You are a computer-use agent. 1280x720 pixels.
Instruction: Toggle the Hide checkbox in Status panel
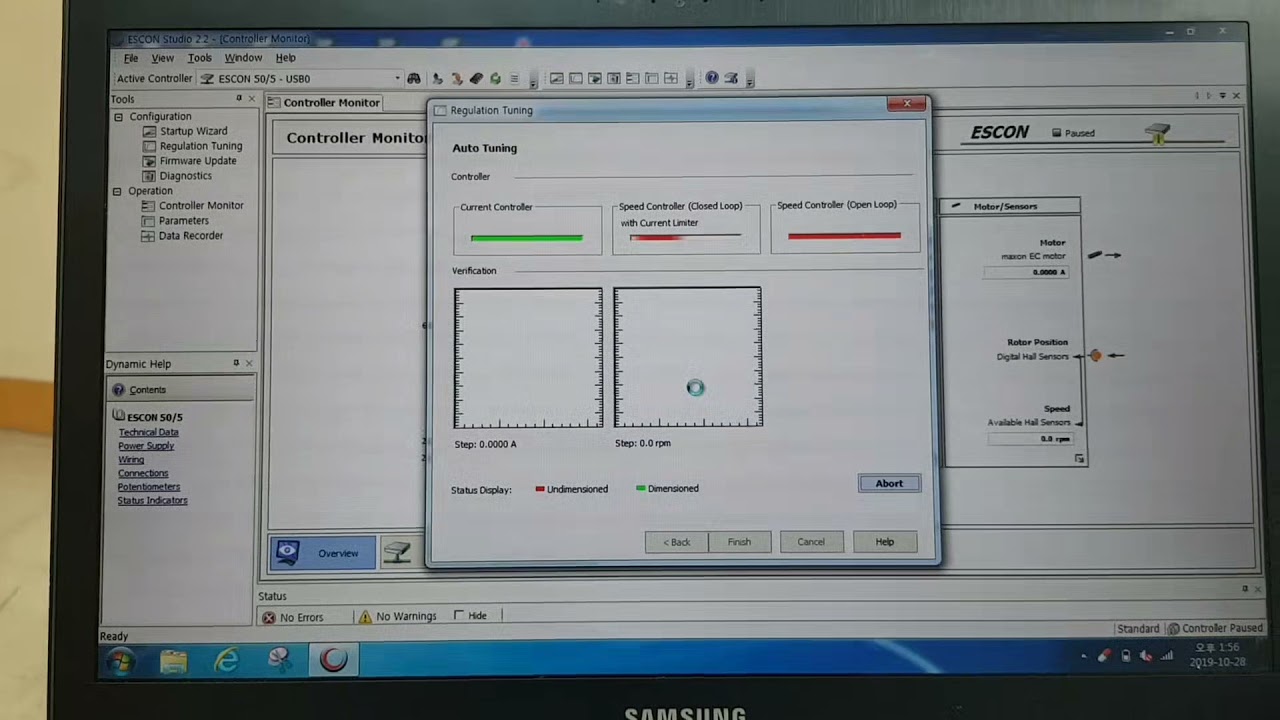coord(459,616)
